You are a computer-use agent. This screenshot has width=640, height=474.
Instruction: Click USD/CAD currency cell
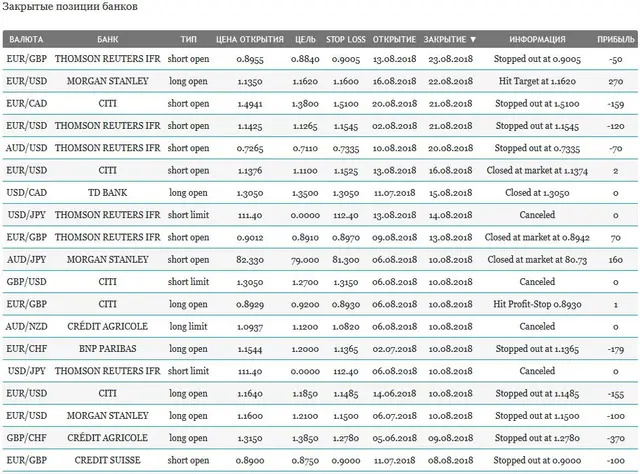27,193
